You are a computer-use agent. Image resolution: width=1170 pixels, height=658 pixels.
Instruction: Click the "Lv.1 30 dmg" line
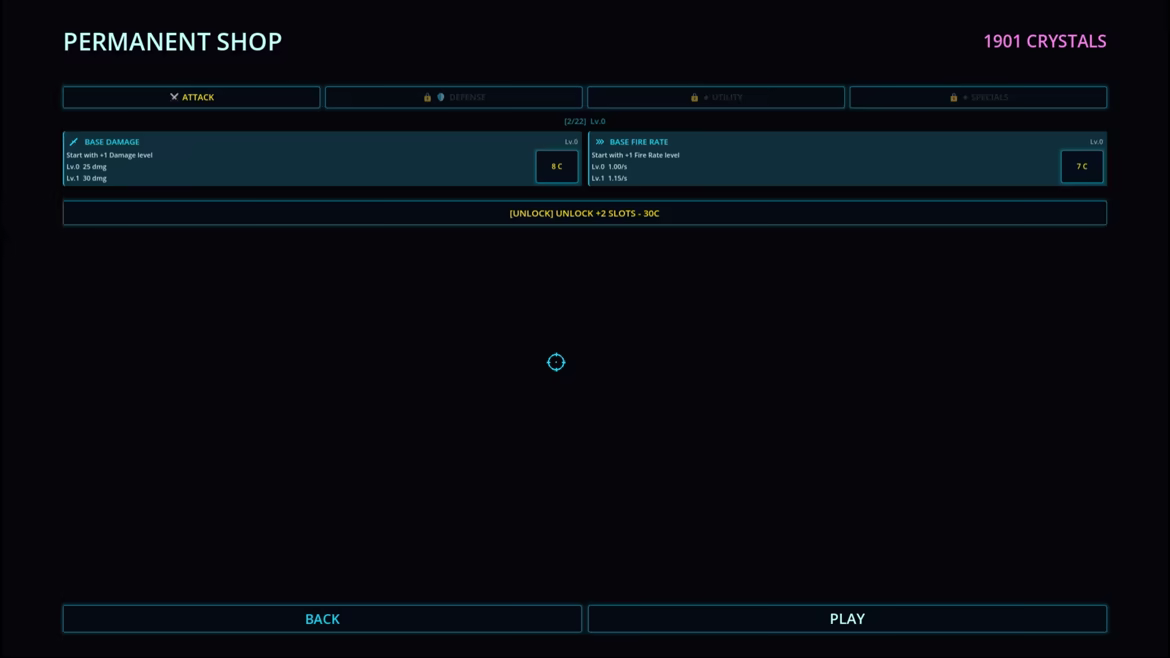tap(87, 178)
